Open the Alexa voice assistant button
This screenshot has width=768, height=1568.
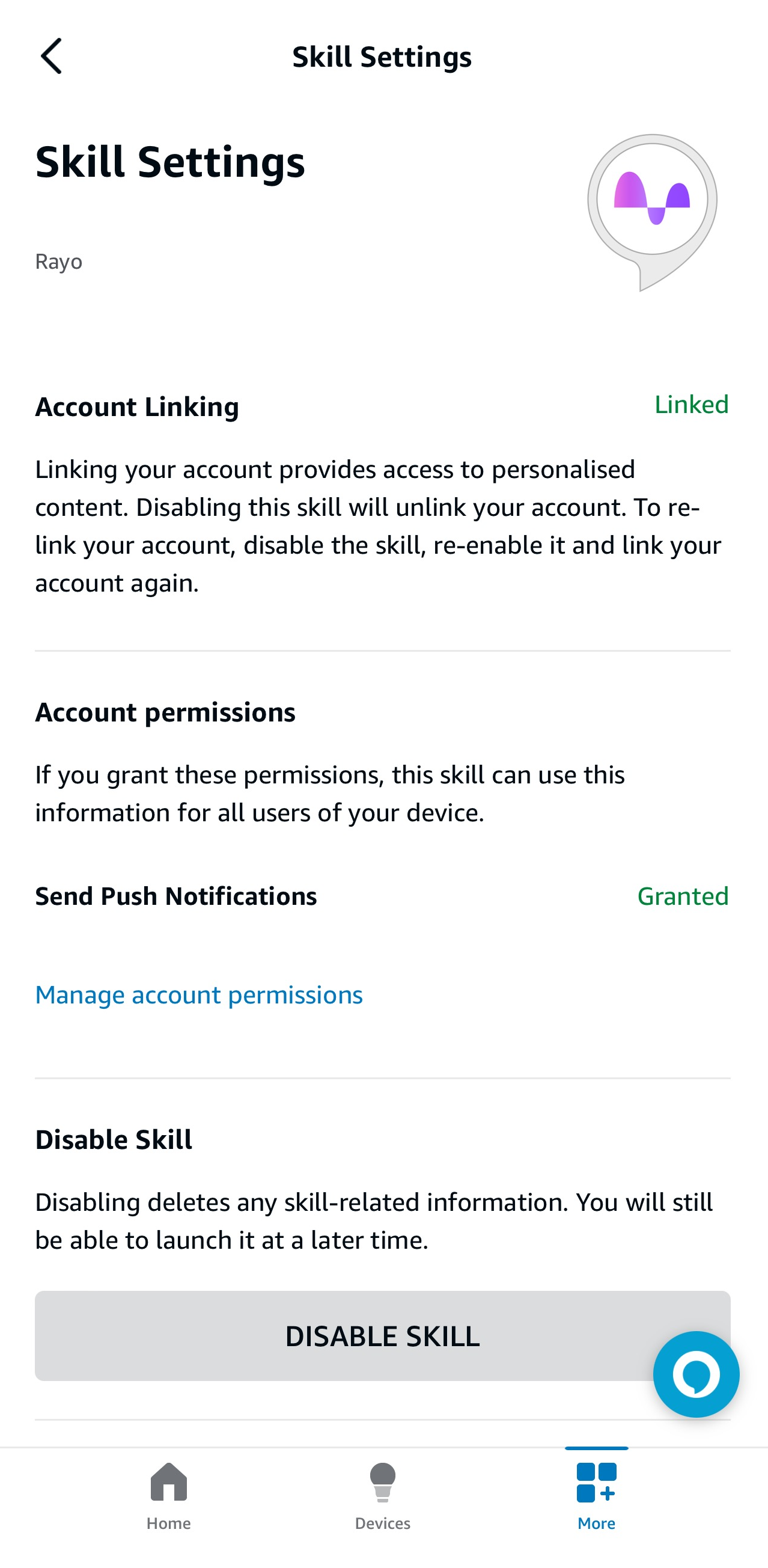(696, 1374)
